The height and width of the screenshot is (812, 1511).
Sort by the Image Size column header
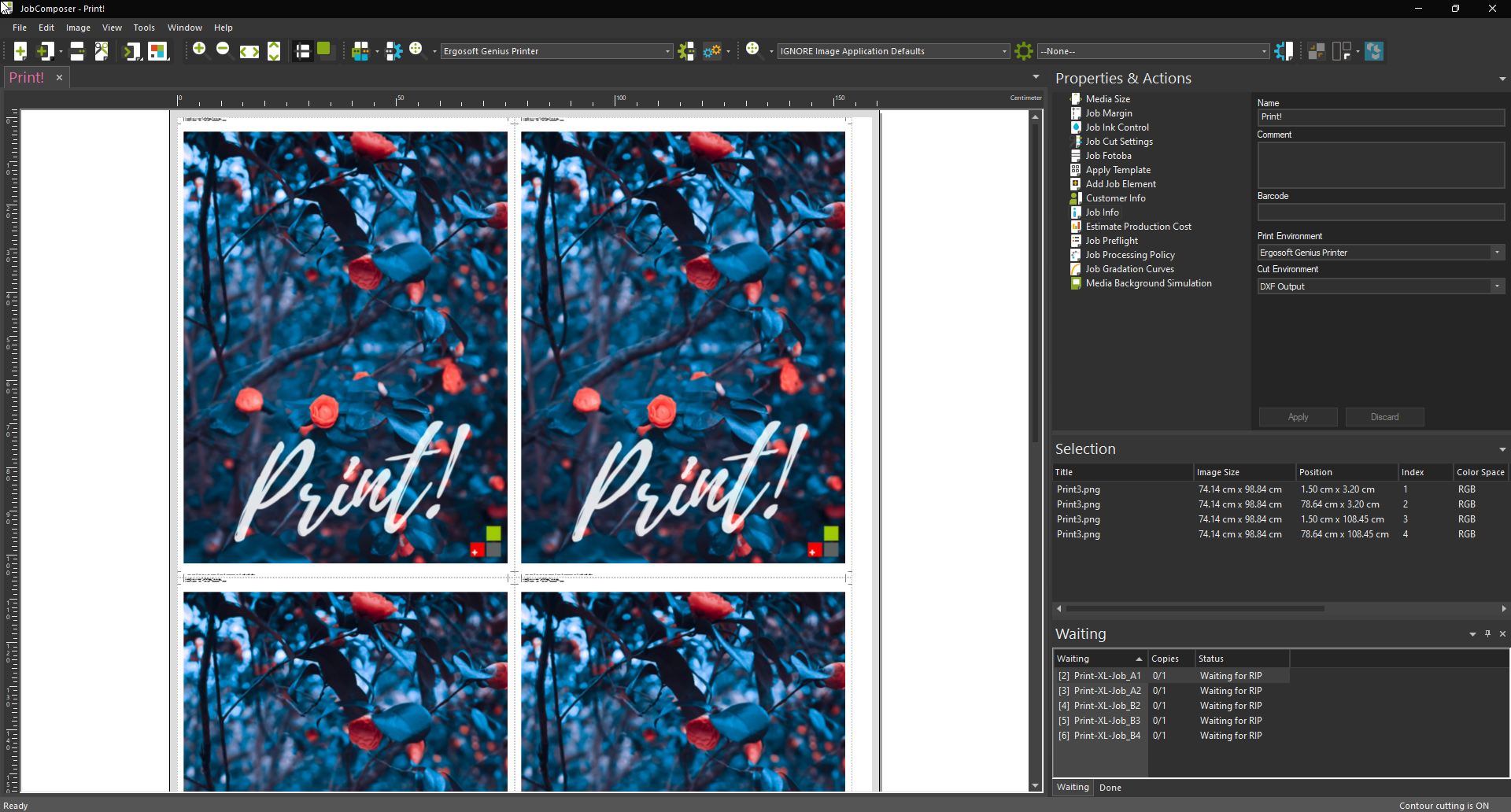[1244, 472]
